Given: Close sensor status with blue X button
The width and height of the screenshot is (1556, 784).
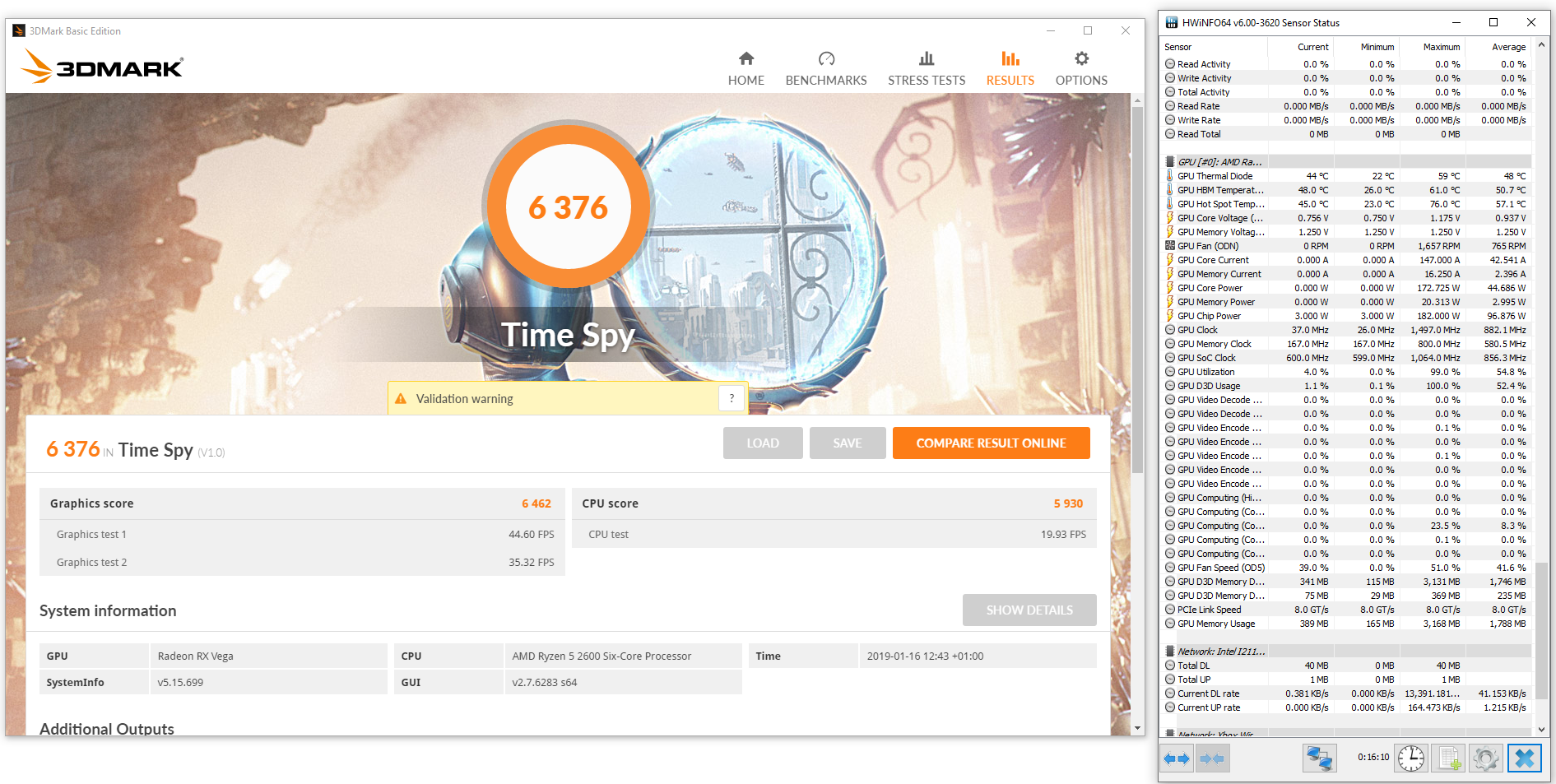Looking at the screenshot, I should pos(1524,758).
